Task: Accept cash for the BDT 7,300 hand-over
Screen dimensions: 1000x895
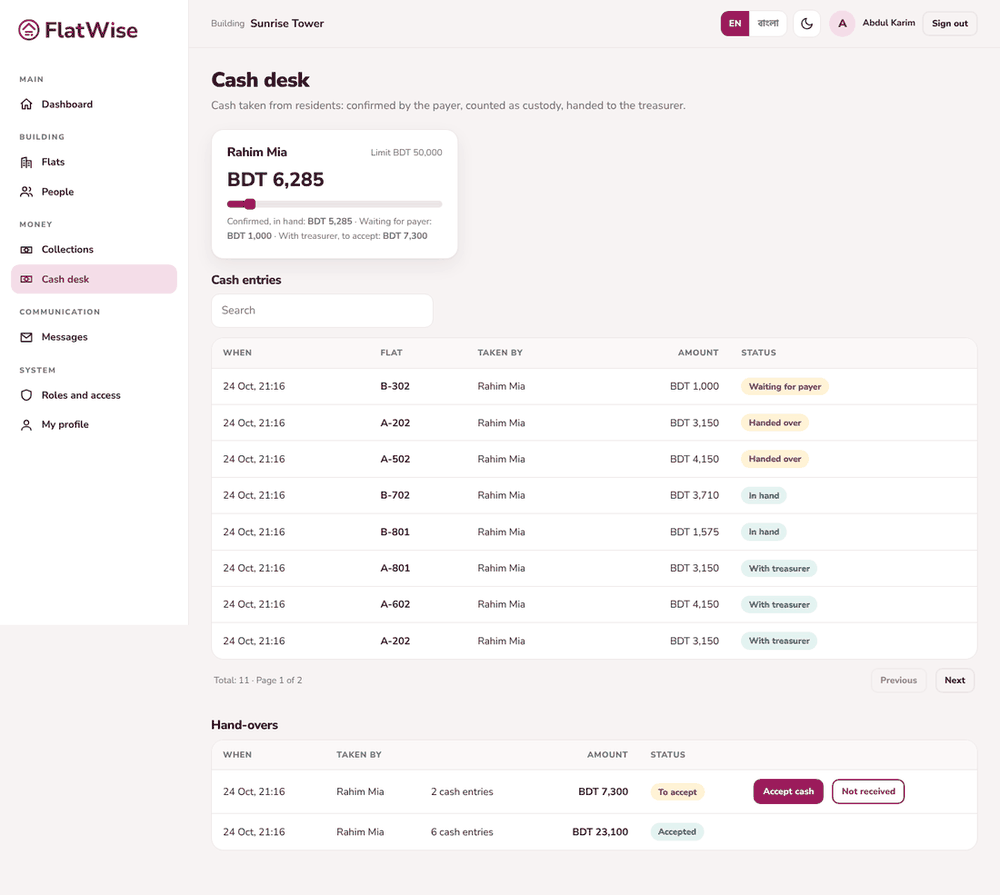Action: [788, 791]
